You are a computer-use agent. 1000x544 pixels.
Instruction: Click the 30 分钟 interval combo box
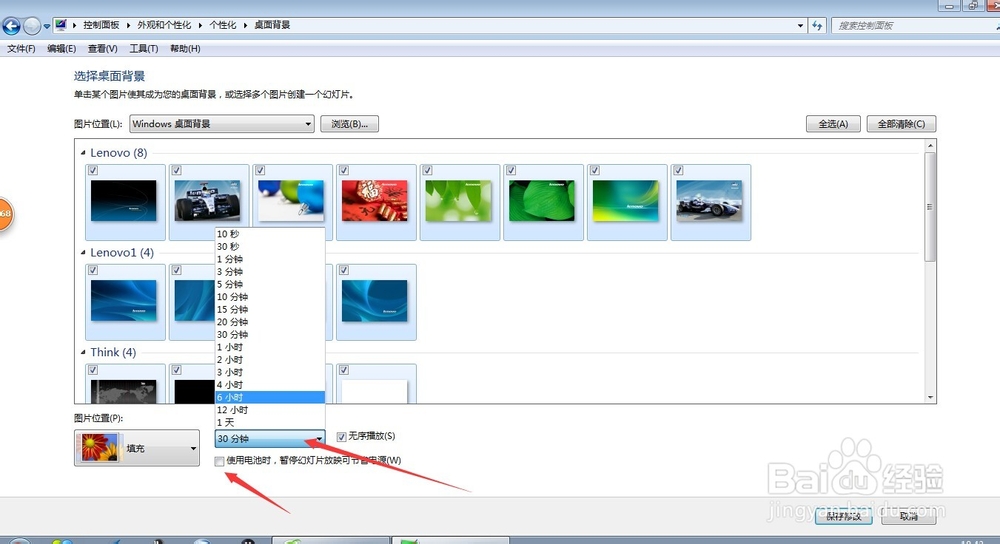point(270,439)
